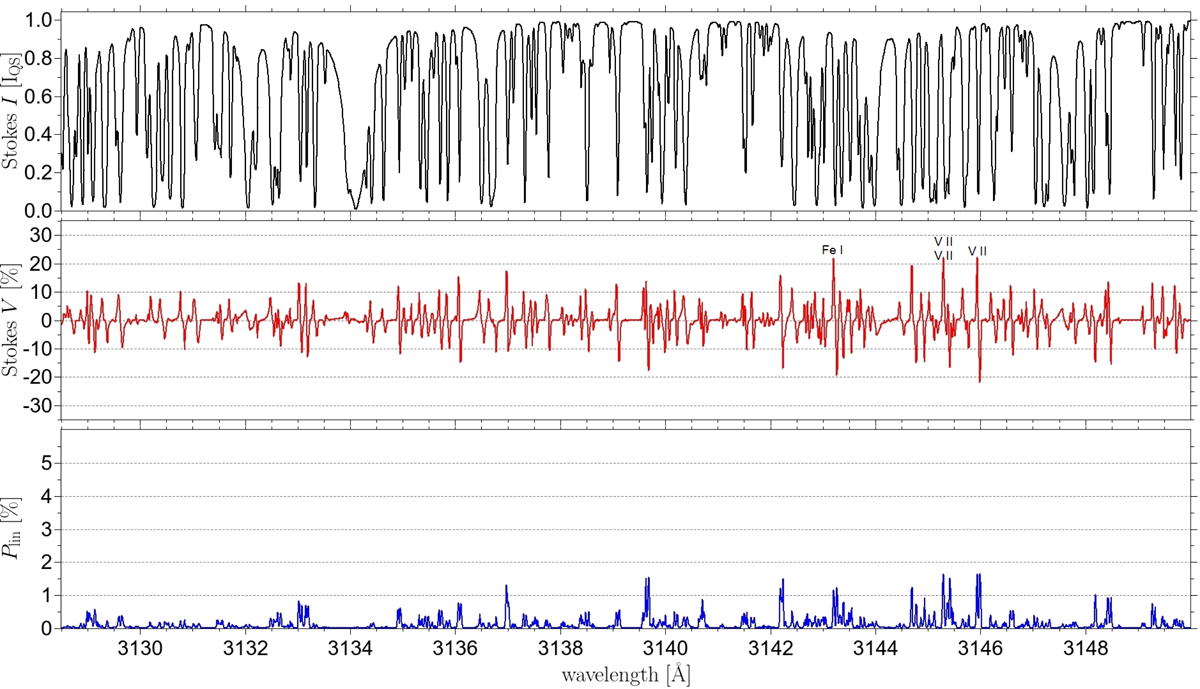The width and height of the screenshot is (1200, 689).
Task: Click the -30 tick on Stokes V axis
Action: 40,406
